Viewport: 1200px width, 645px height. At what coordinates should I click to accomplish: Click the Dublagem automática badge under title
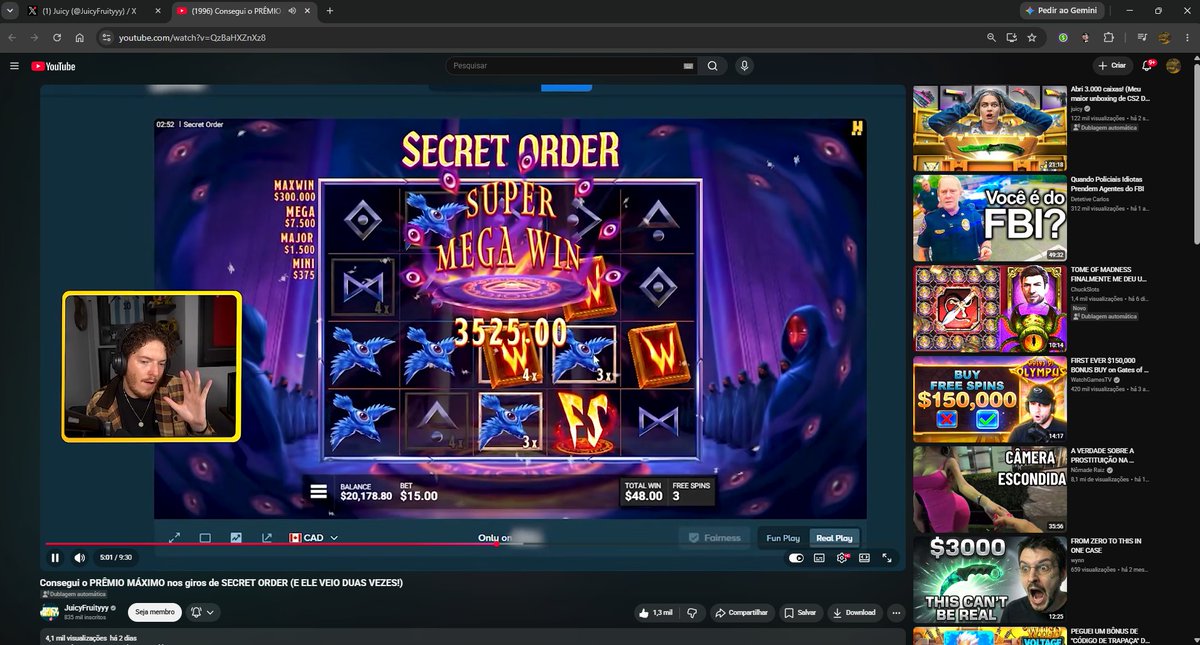tap(73, 594)
